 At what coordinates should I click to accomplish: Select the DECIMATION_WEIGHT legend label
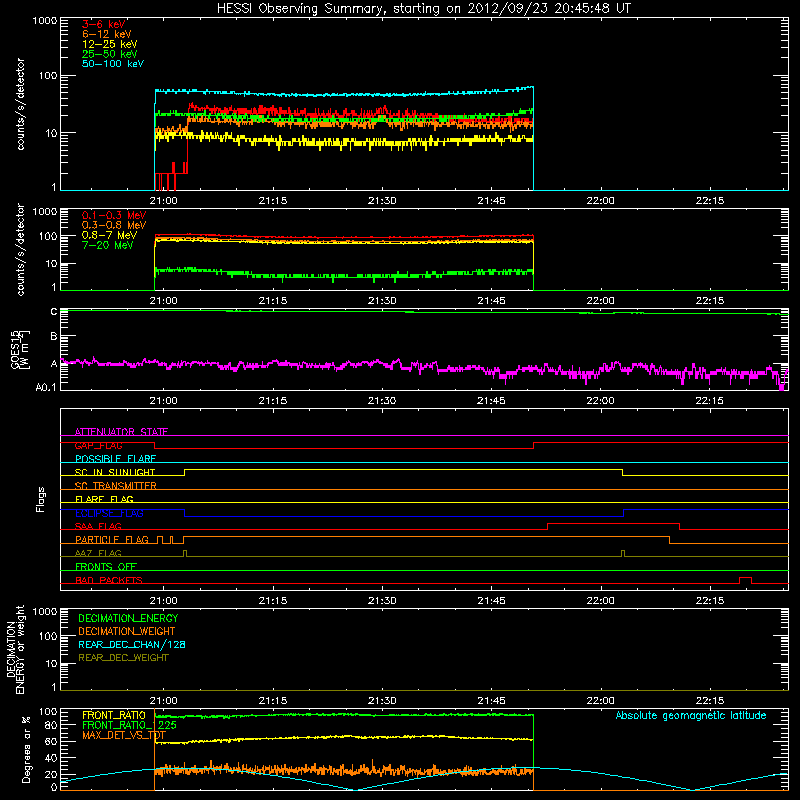point(127,632)
